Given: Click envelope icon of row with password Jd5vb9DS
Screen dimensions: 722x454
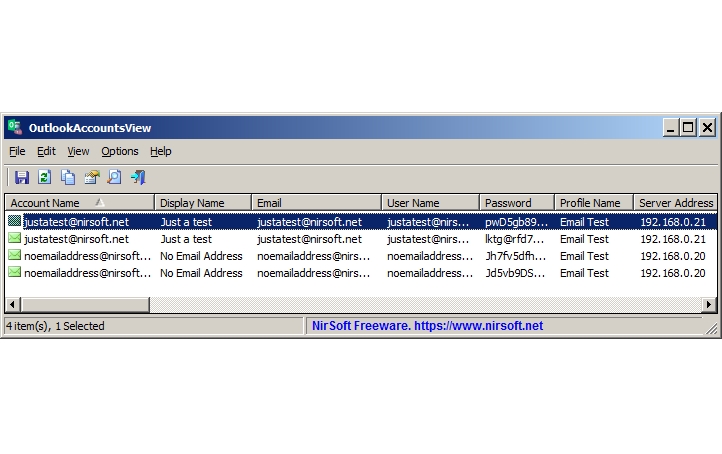Looking at the screenshot, I should (x=15, y=273).
